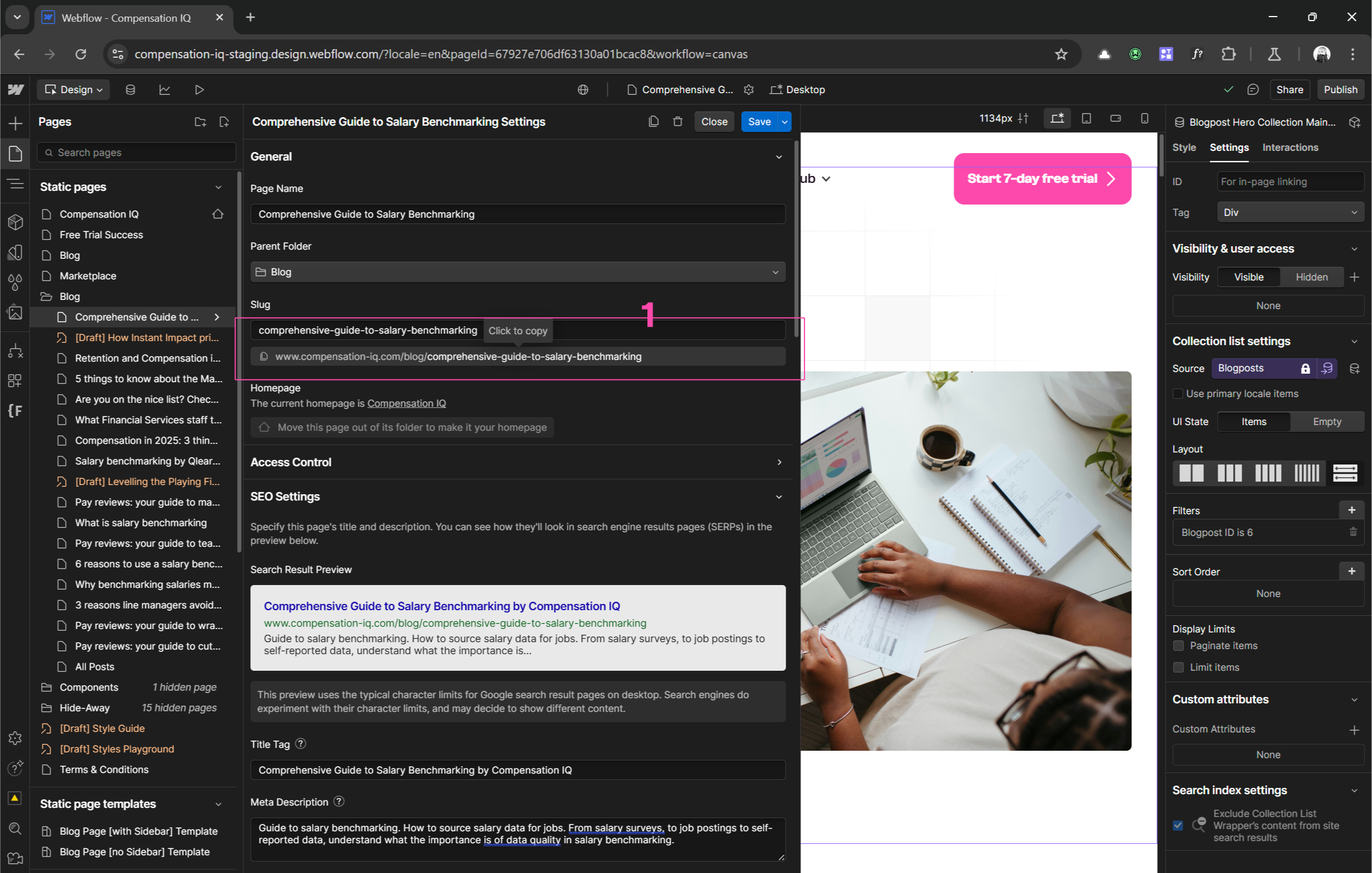Collapse the Static pages section
This screenshot has width=1372, height=873.
(218, 187)
